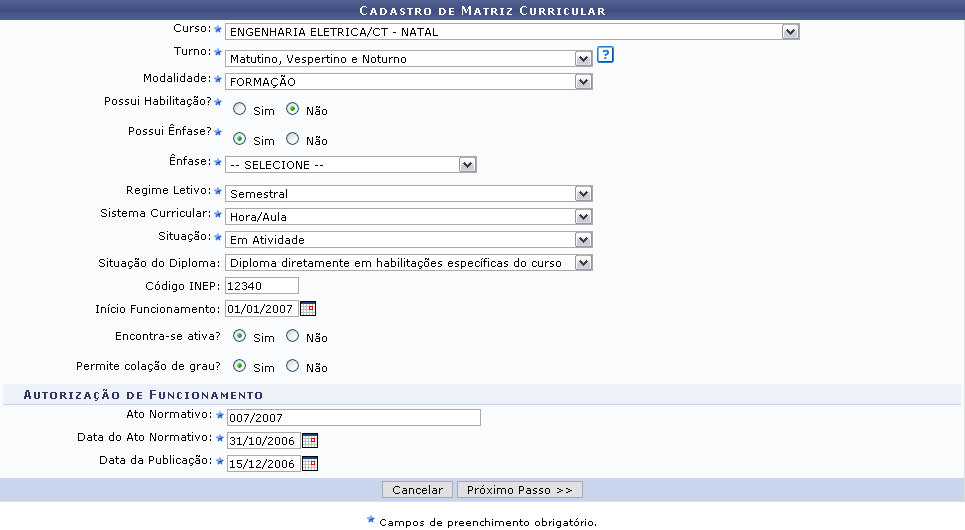Open calendar for Data da Publicação
Screen dimensions: 965x530
coord(310,463)
